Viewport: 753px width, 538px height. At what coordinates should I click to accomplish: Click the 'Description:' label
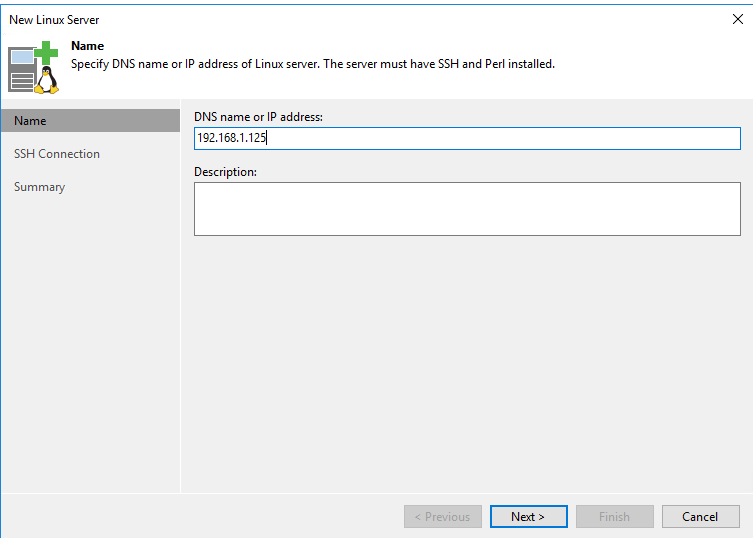click(x=225, y=171)
